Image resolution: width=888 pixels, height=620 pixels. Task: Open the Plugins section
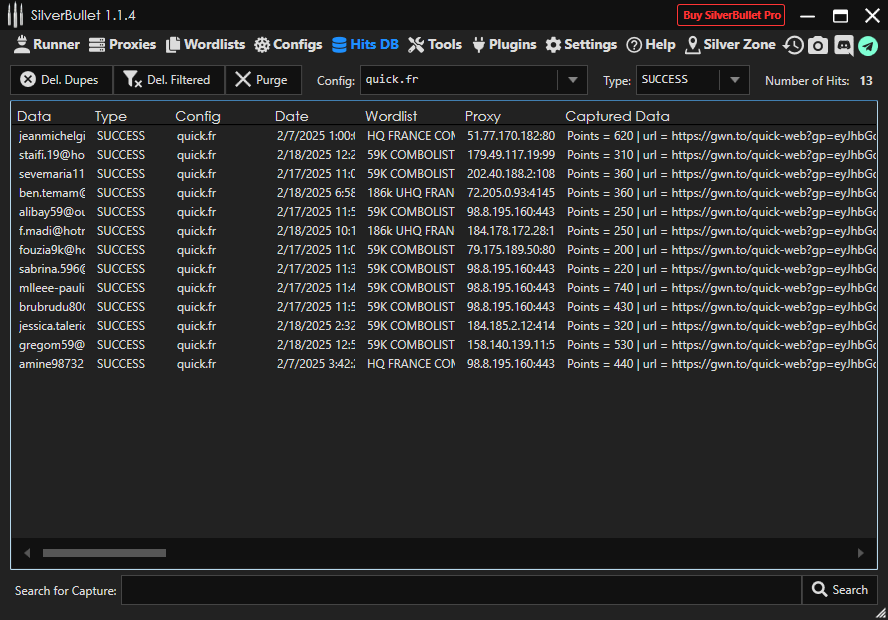503,45
